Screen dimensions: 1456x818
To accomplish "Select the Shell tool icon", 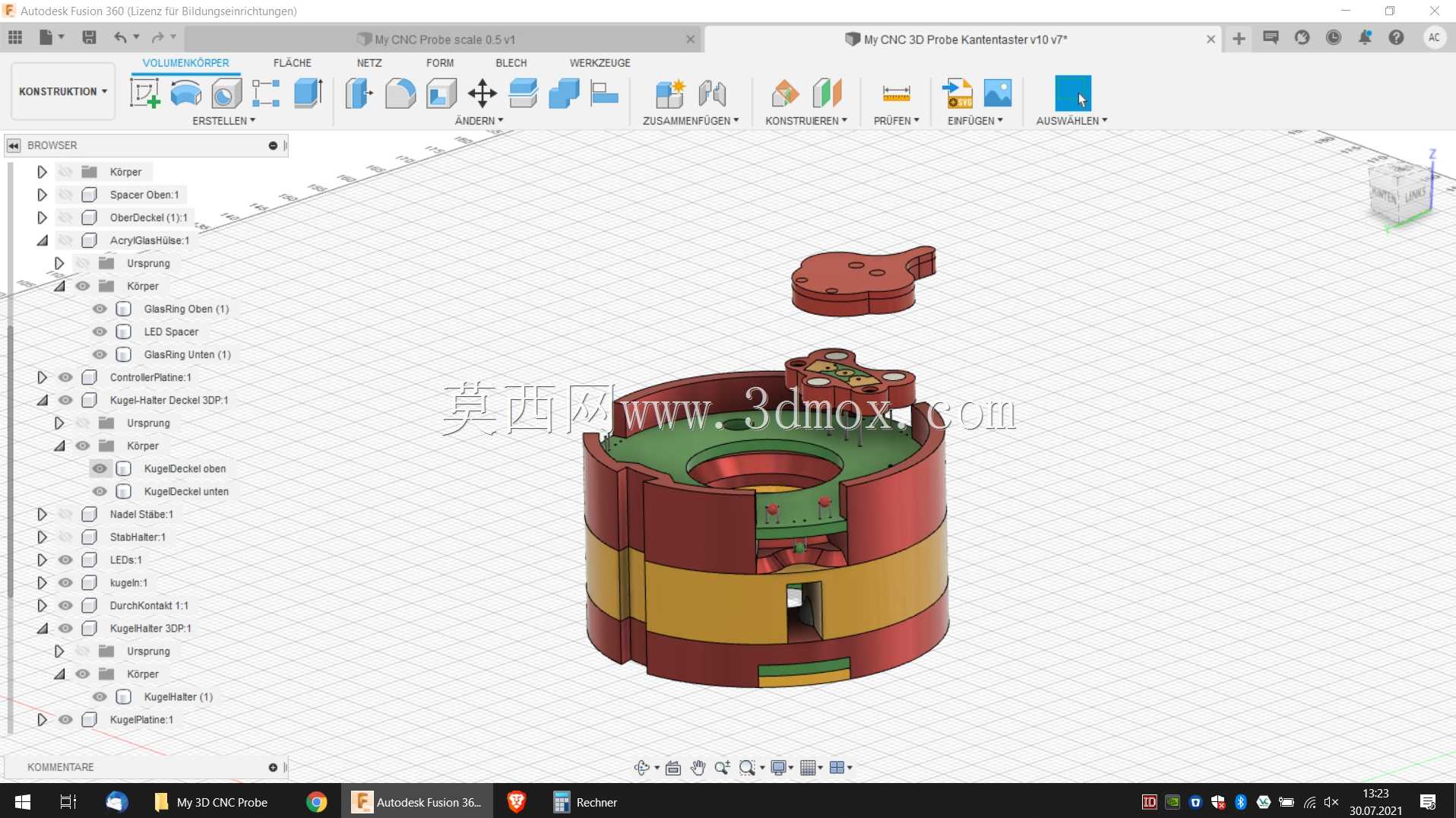I will coord(441,94).
